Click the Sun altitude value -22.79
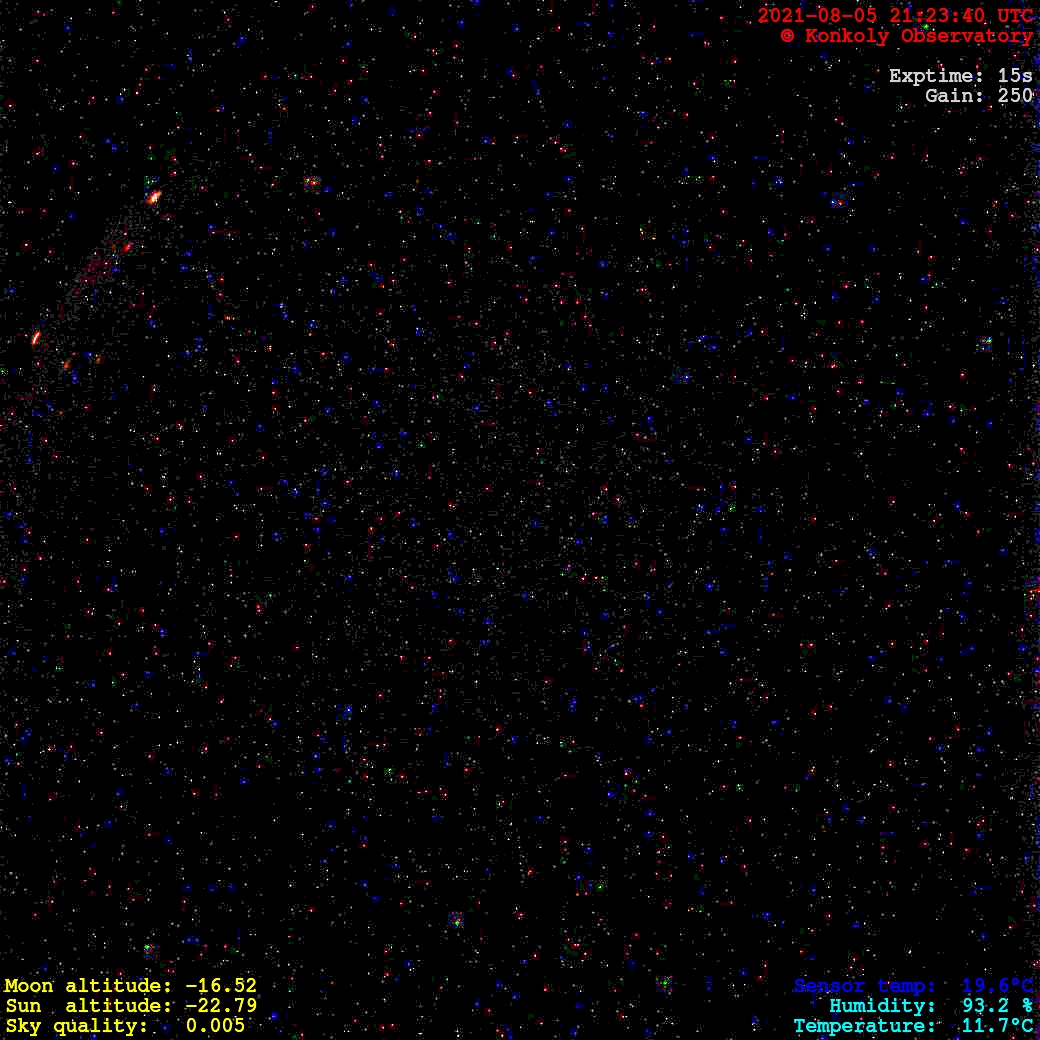This screenshot has width=1040, height=1040. click(x=220, y=1006)
